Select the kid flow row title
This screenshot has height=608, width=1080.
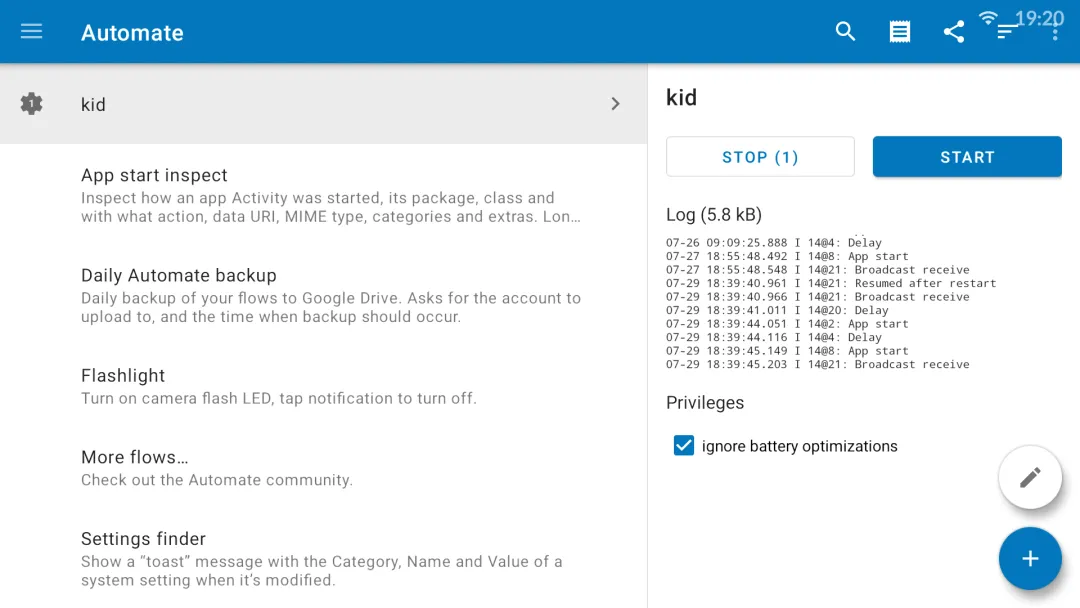[93, 105]
